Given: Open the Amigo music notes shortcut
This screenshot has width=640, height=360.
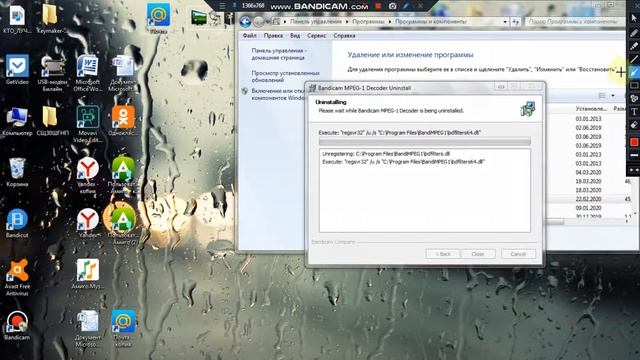Looking at the screenshot, I should point(87,274).
